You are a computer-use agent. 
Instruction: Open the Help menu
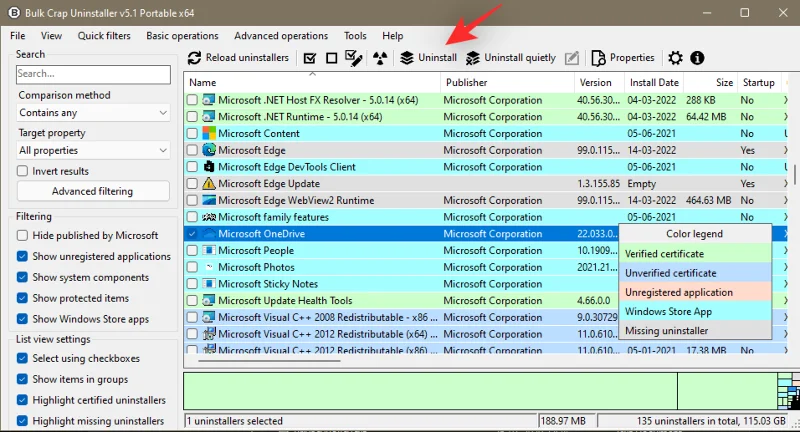[x=393, y=36]
